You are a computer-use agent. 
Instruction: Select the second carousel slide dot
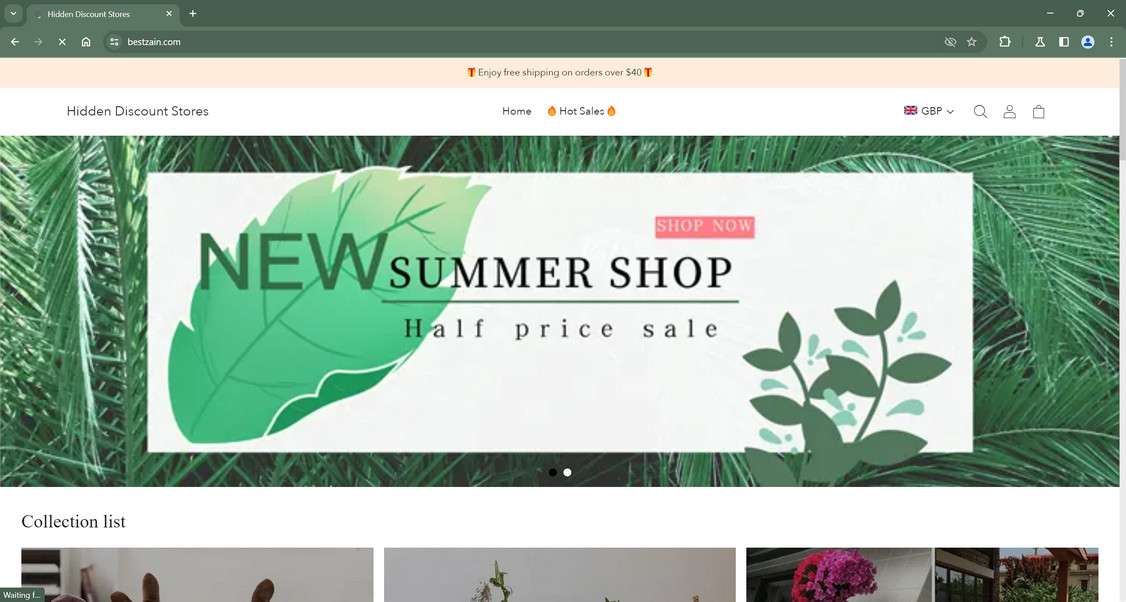click(x=567, y=472)
